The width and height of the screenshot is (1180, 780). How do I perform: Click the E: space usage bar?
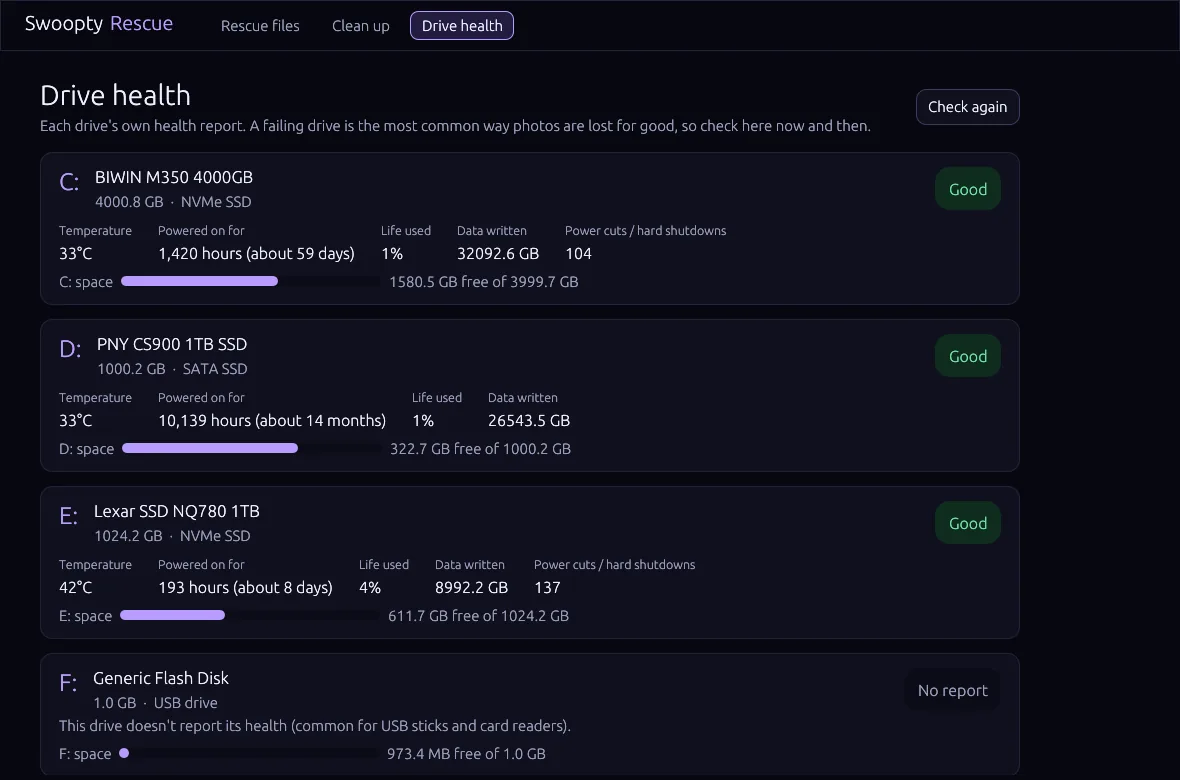250,616
